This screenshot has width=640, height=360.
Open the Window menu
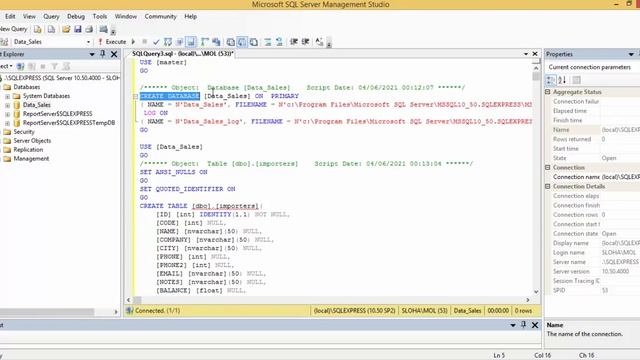tap(126, 16)
